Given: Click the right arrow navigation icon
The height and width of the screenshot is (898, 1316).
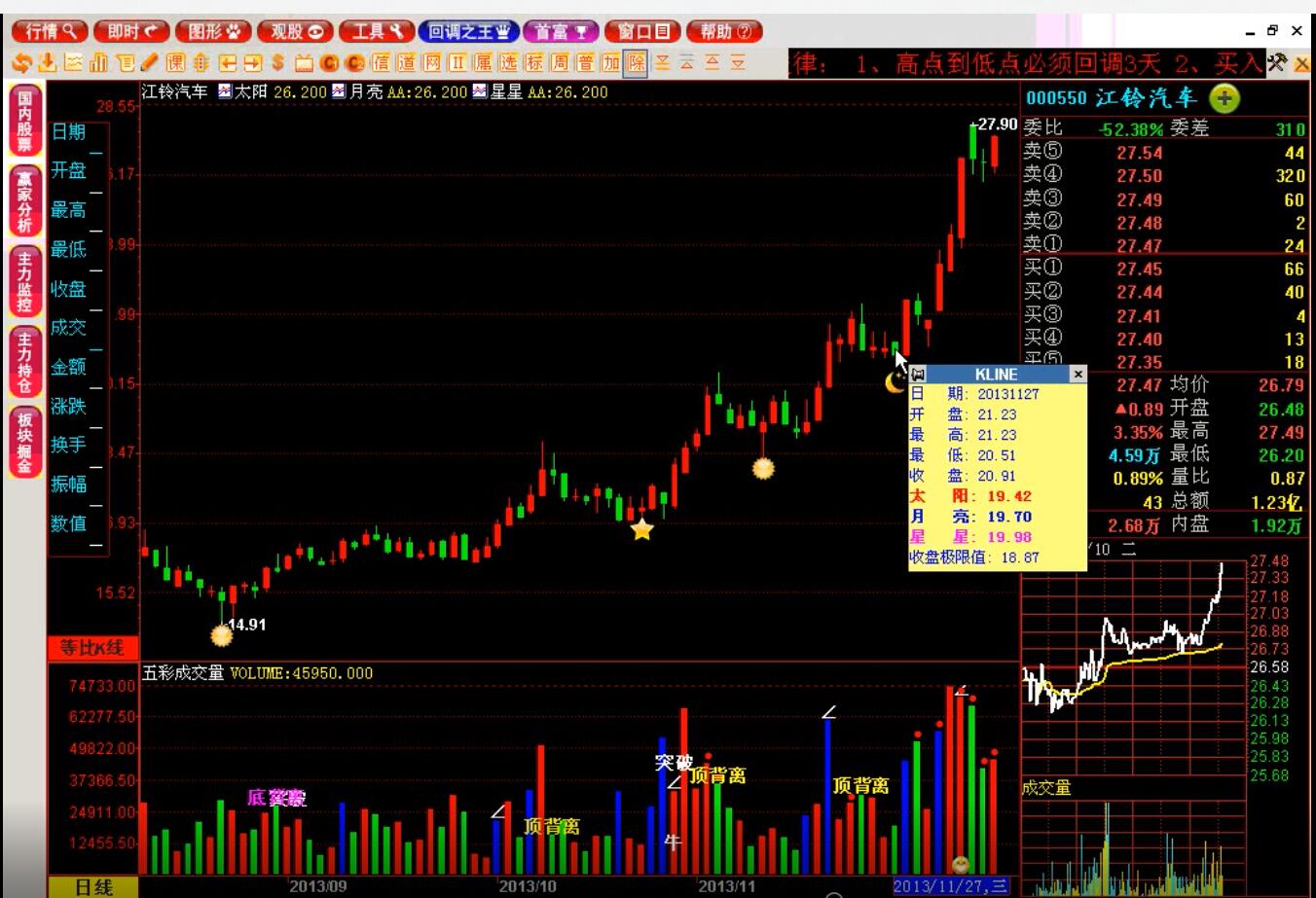Looking at the screenshot, I should (x=252, y=63).
